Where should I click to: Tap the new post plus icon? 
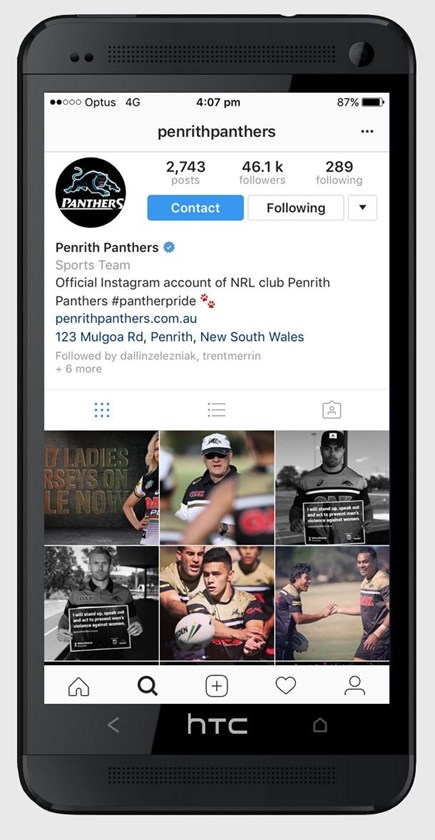216,686
